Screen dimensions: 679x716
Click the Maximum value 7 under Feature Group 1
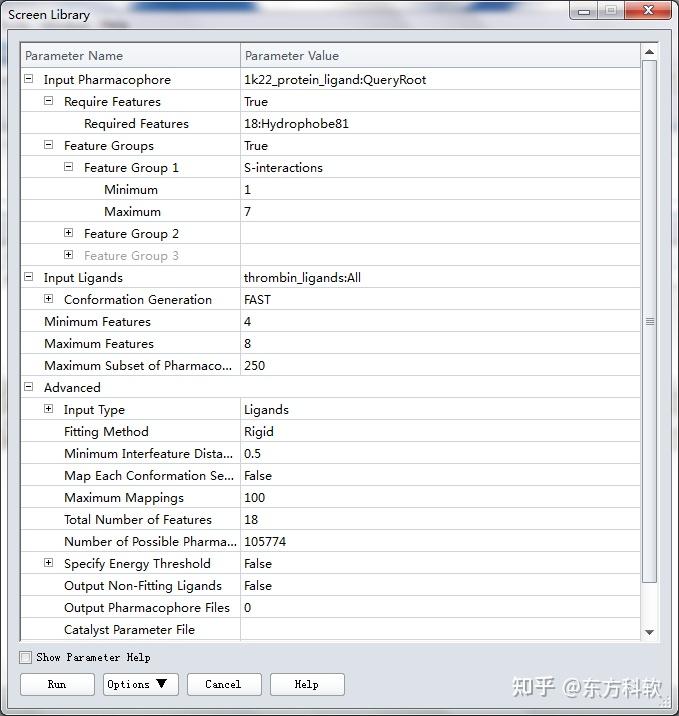pyautogui.click(x=247, y=211)
